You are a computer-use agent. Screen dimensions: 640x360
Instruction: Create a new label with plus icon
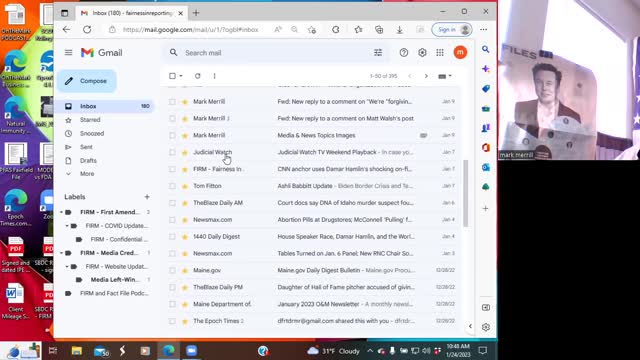point(147,197)
